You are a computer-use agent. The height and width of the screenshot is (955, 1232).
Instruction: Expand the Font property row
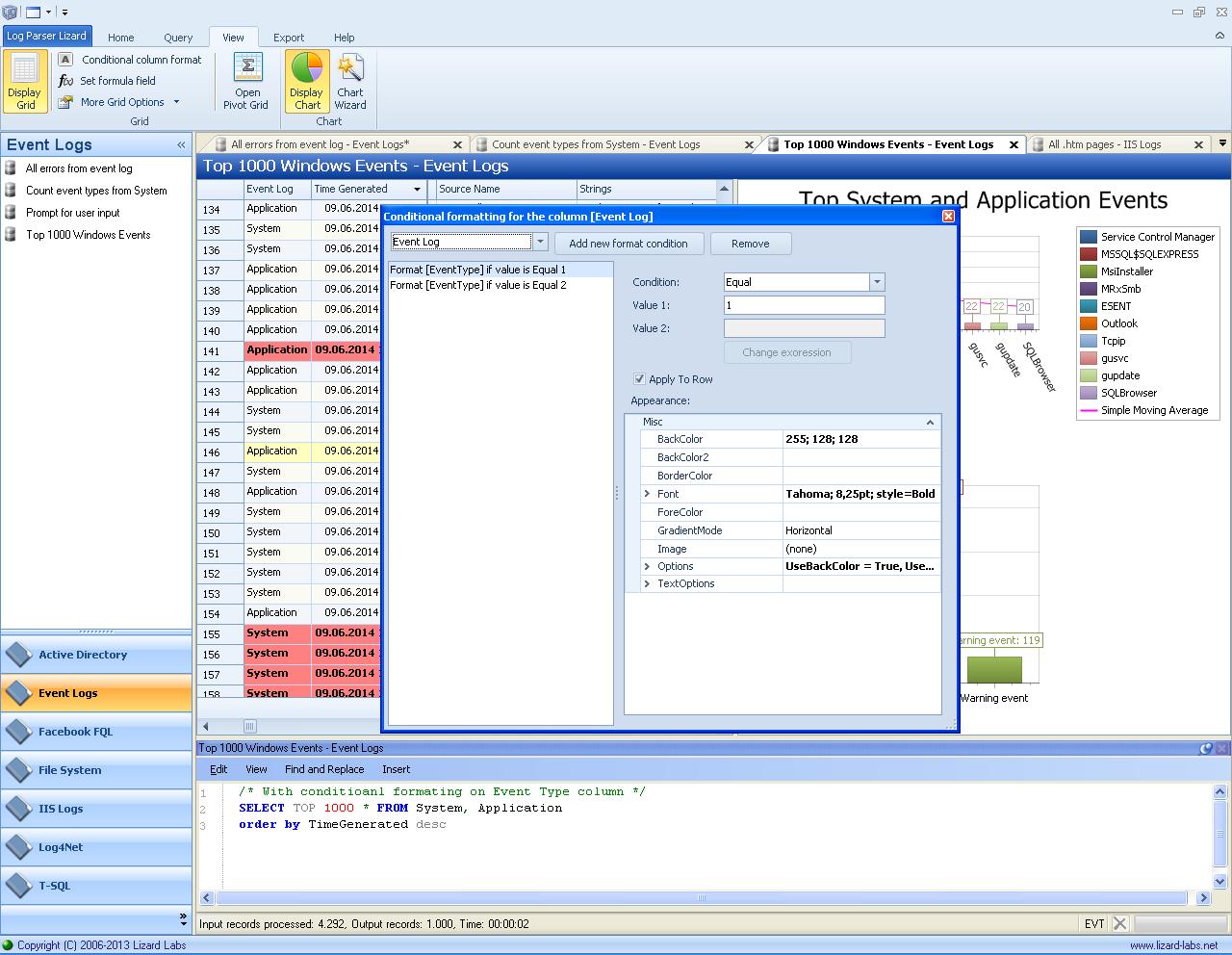tap(647, 494)
